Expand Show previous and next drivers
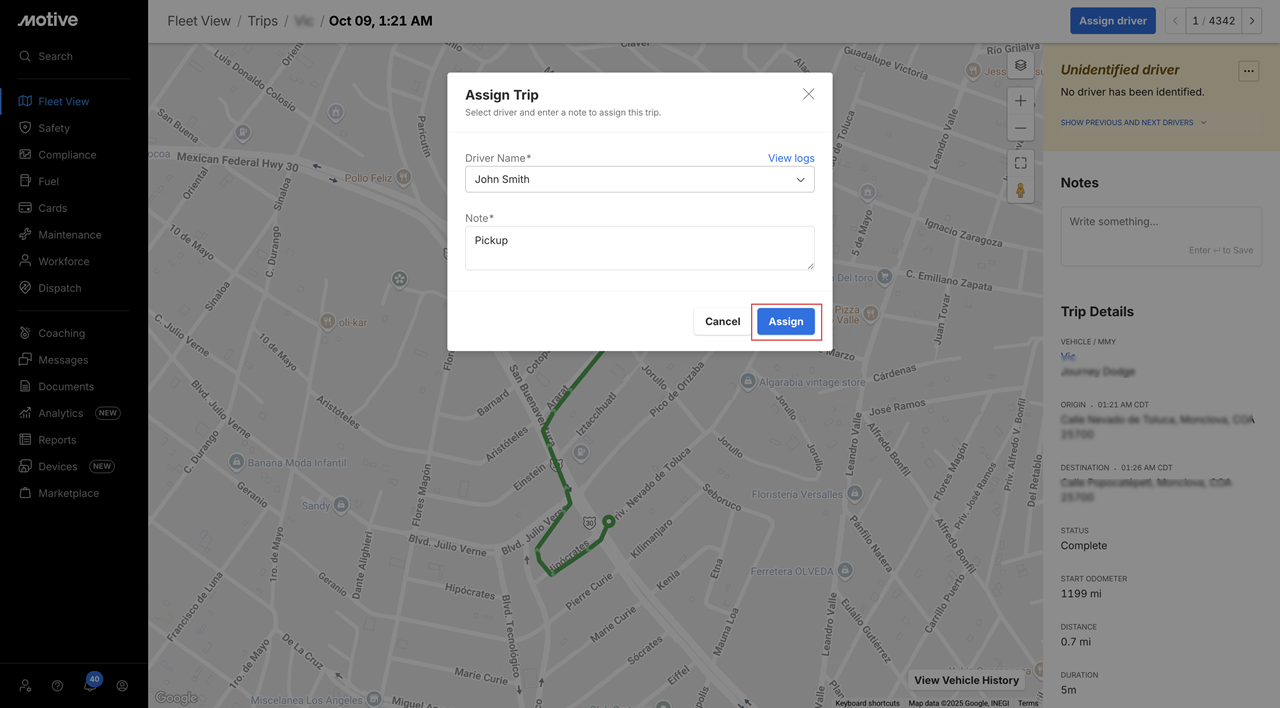 click(x=1134, y=123)
